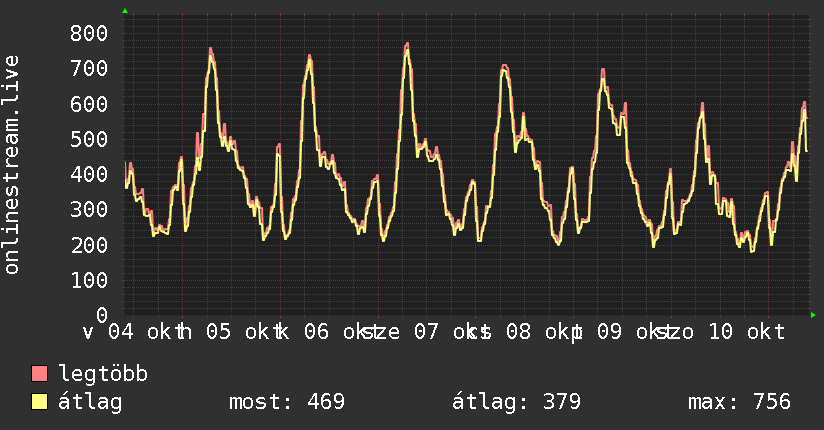The height and width of the screenshot is (430, 824).
Task: Select the átlag legend label beside yellow swatch
Action: 90,402
